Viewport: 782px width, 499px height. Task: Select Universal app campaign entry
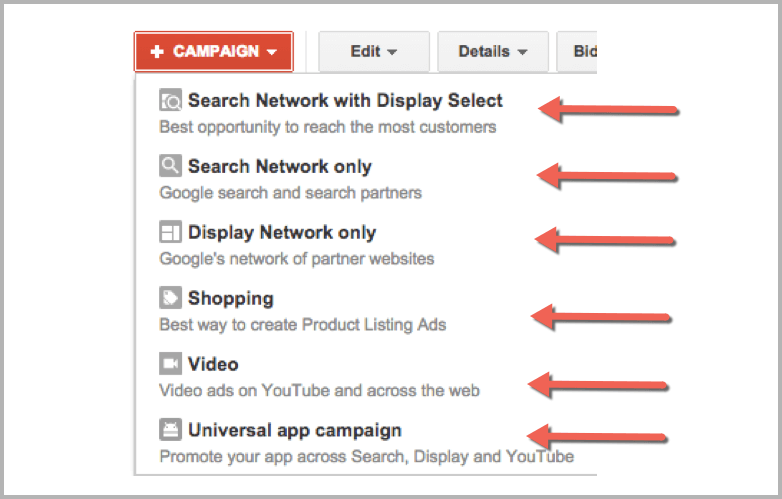click(x=294, y=431)
